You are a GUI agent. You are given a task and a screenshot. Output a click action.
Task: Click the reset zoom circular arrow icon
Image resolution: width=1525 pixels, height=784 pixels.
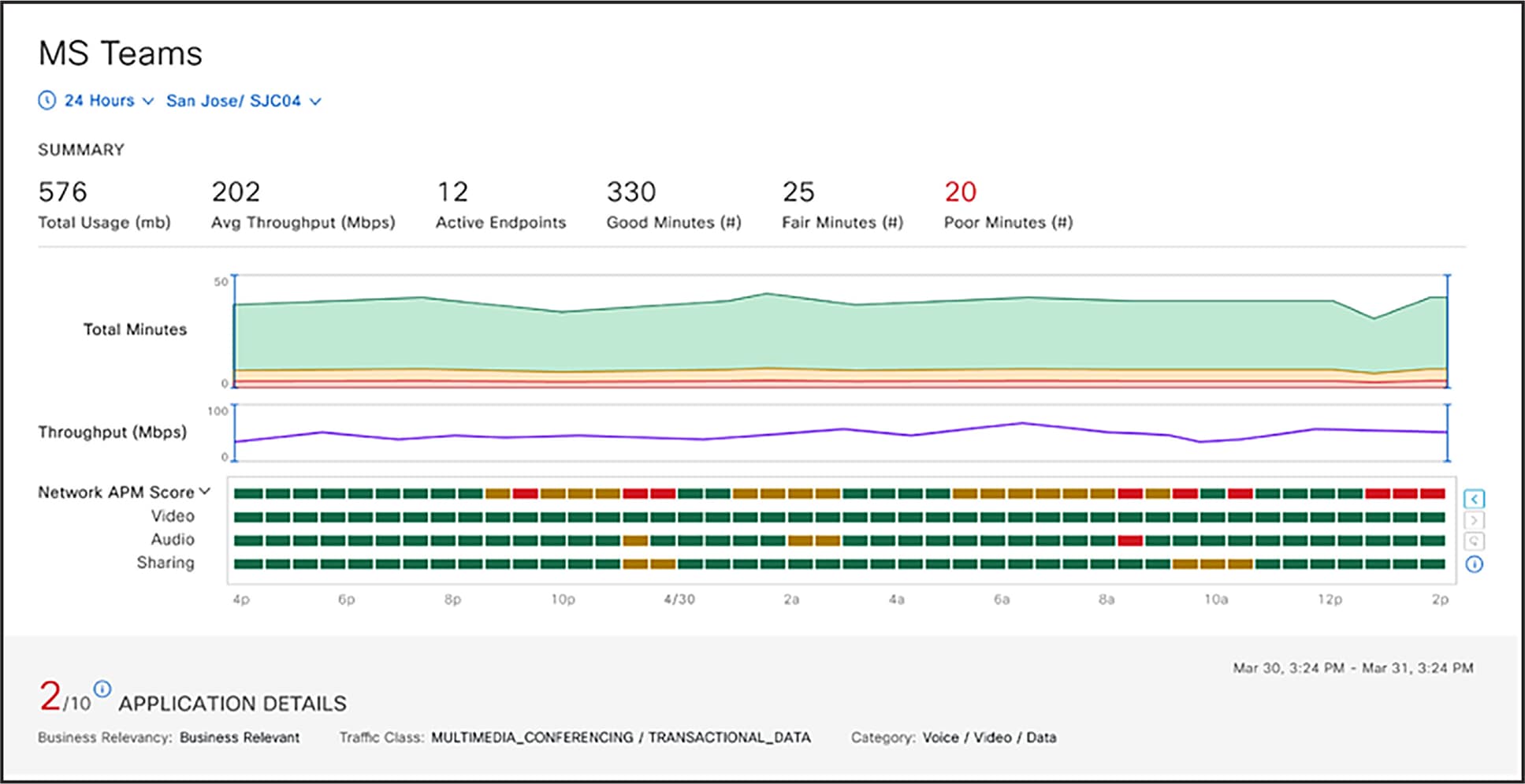tap(1474, 541)
